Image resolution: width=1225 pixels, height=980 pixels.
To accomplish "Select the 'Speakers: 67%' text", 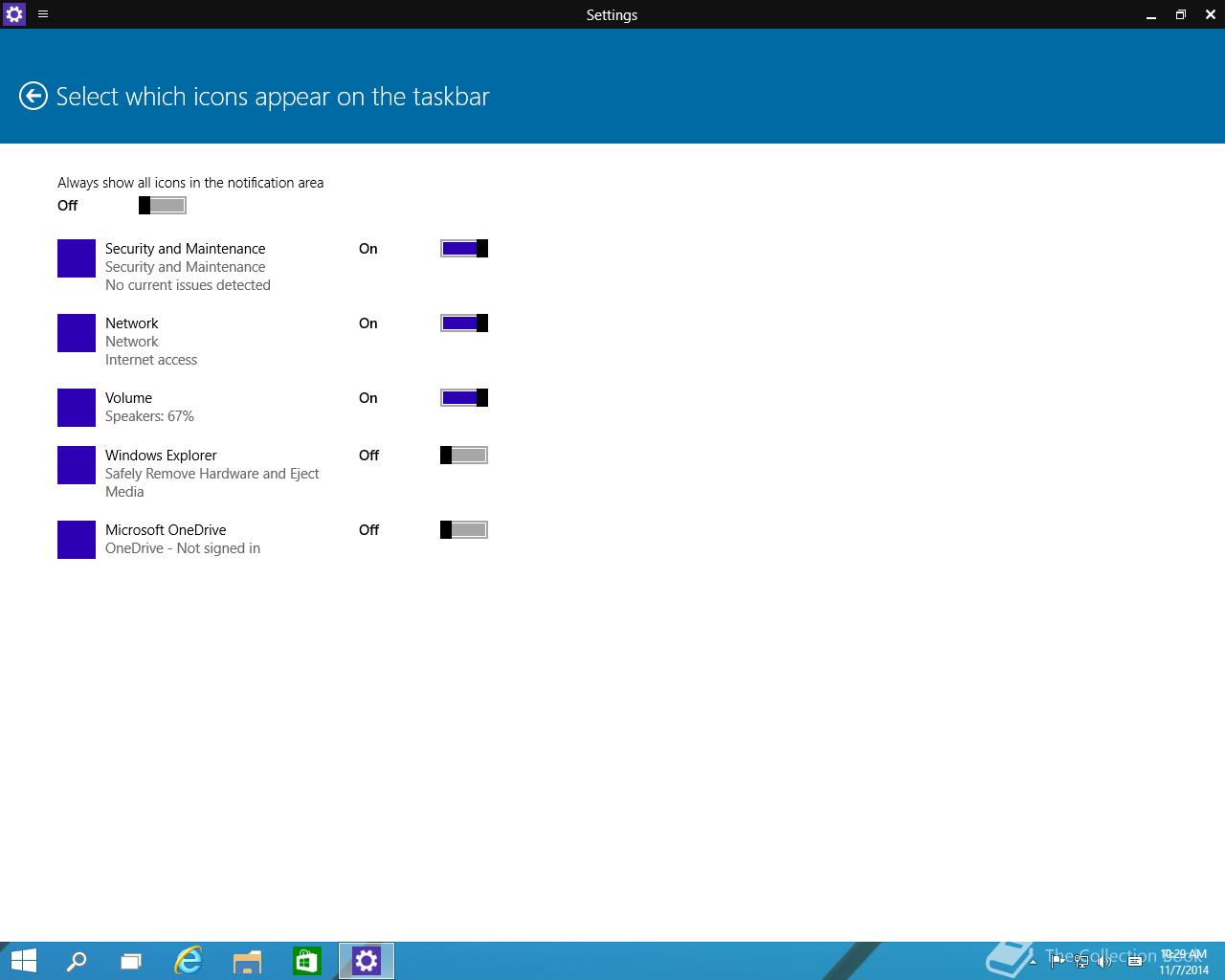I will 149,416.
